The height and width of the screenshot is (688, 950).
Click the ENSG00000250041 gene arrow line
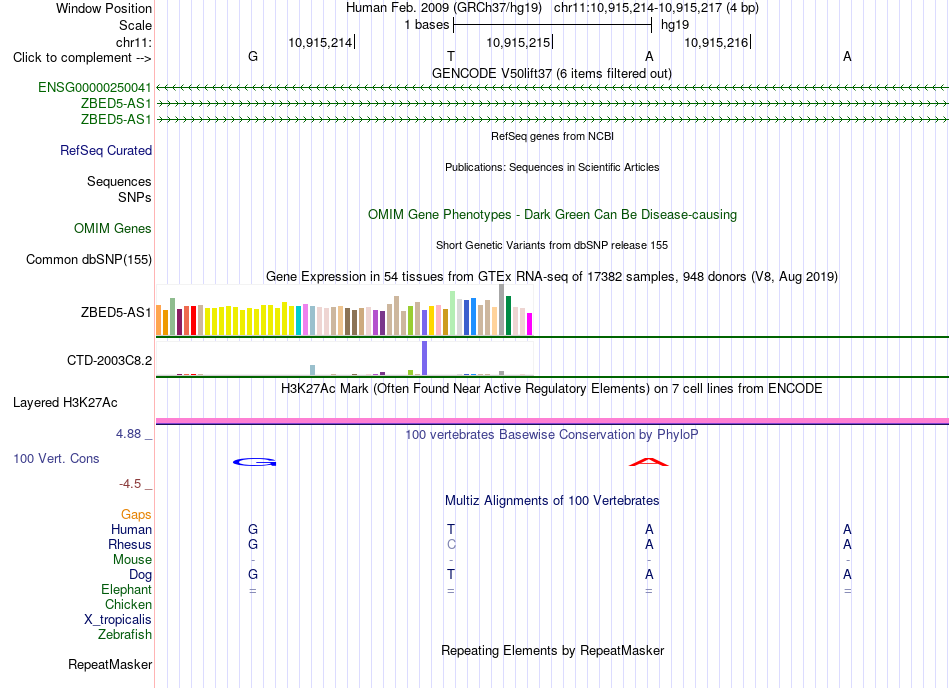(552, 88)
